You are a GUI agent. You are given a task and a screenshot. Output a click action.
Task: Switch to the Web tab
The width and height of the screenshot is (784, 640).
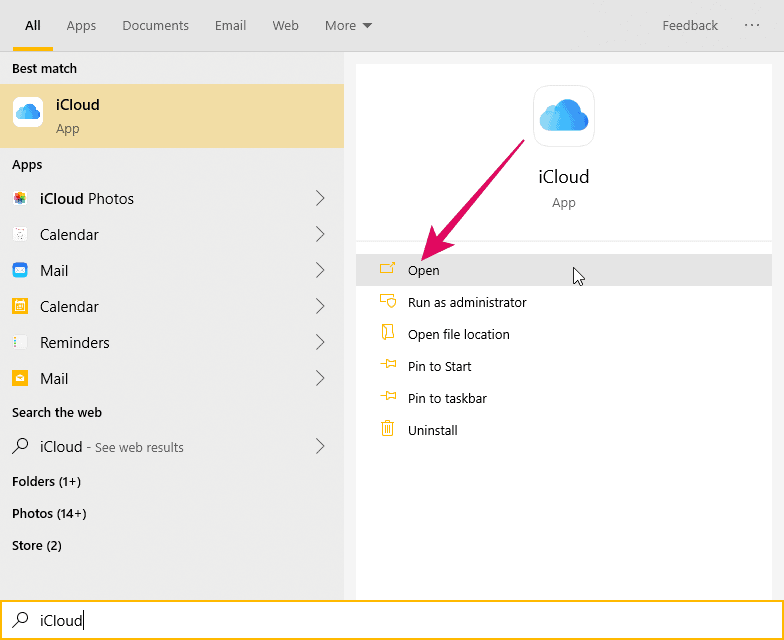(x=286, y=26)
